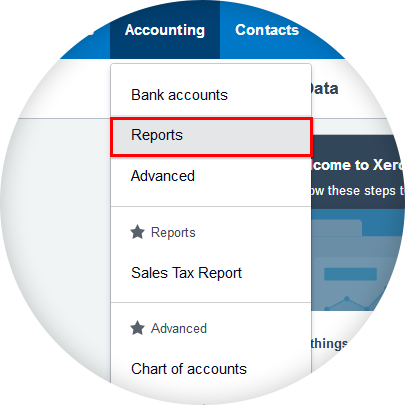Click the partially hidden Data heading
The height and width of the screenshot is (405, 405).
coord(325,89)
